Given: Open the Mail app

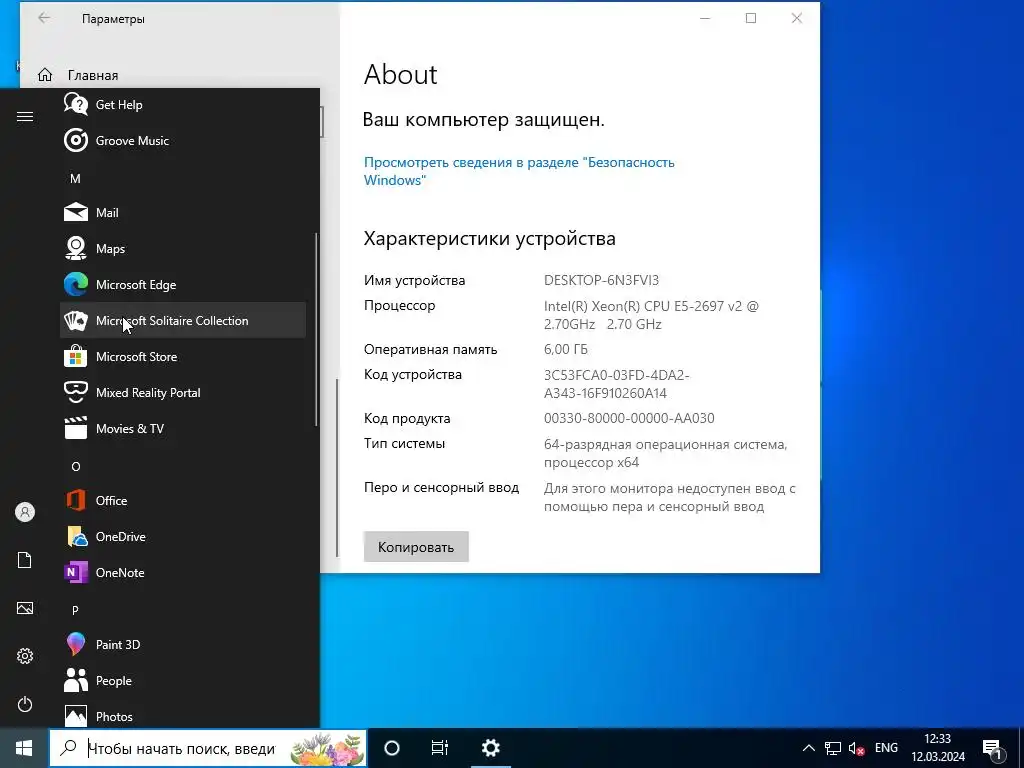Looking at the screenshot, I should 183,212.
